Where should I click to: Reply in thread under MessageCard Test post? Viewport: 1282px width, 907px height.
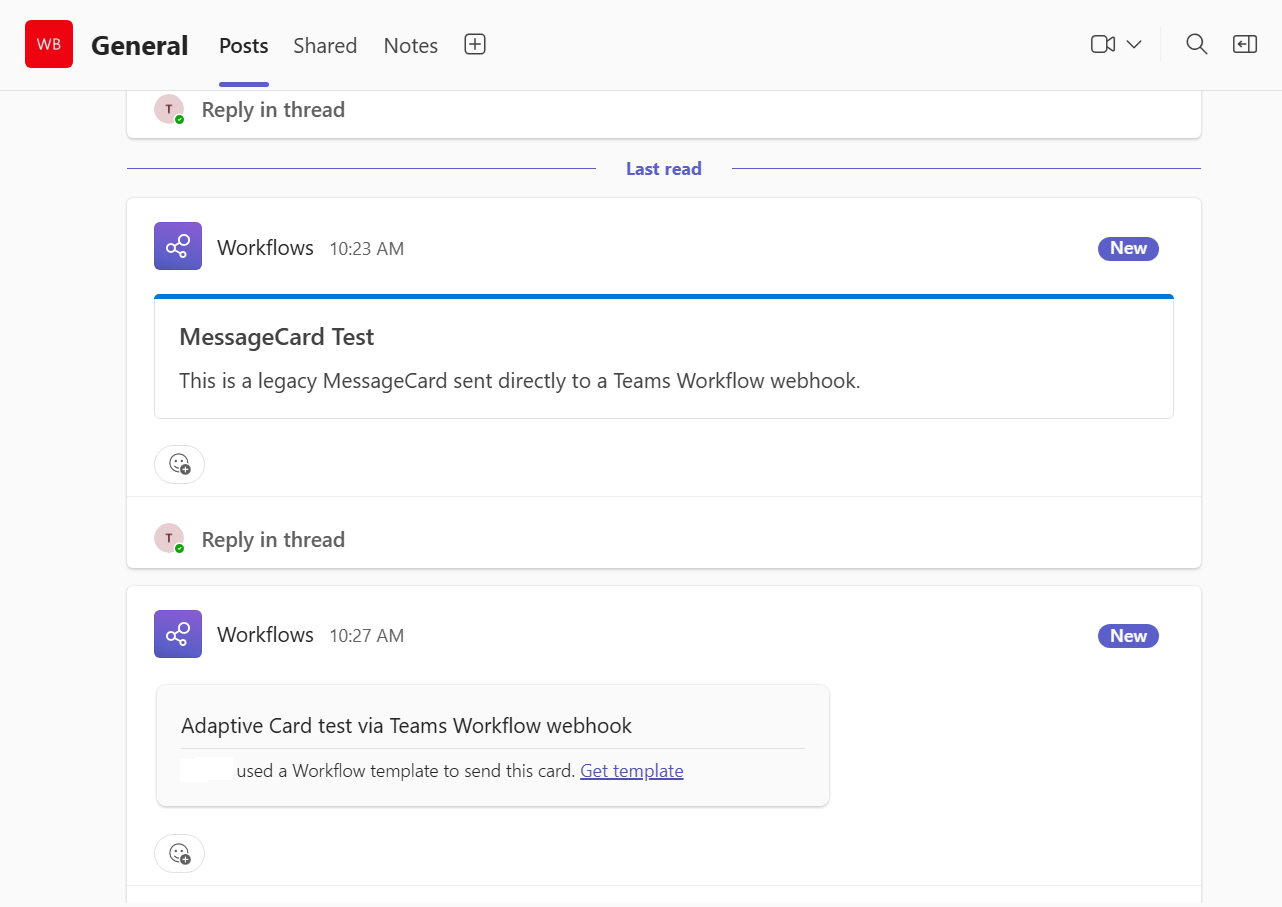click(x=273, y=540)
